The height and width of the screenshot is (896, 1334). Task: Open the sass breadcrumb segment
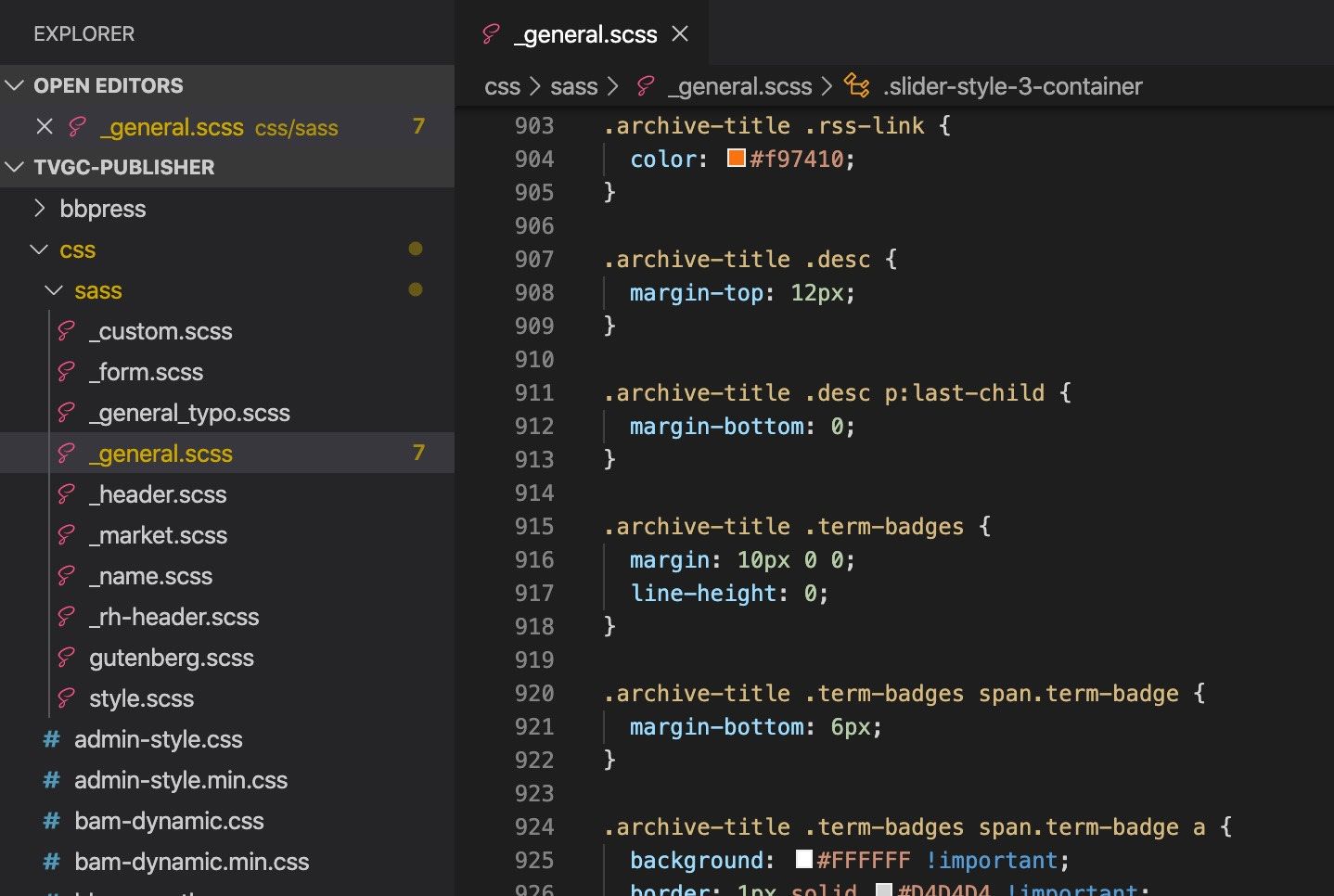[573, 86]
